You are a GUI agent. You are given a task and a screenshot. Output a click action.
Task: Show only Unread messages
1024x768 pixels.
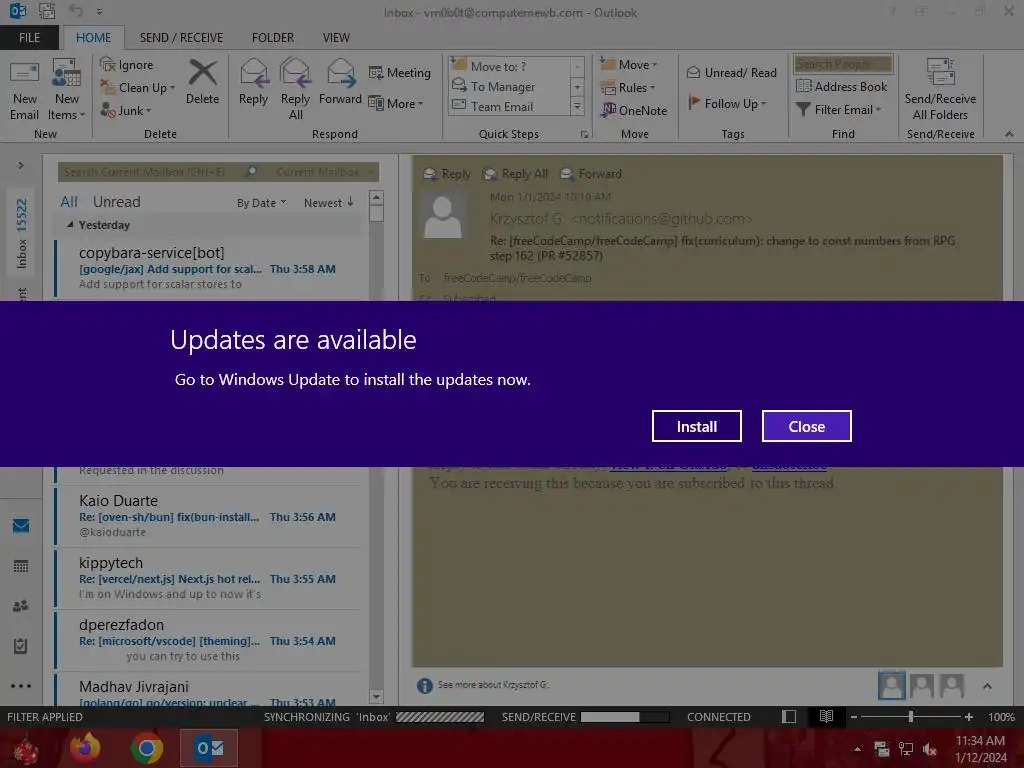116,202
